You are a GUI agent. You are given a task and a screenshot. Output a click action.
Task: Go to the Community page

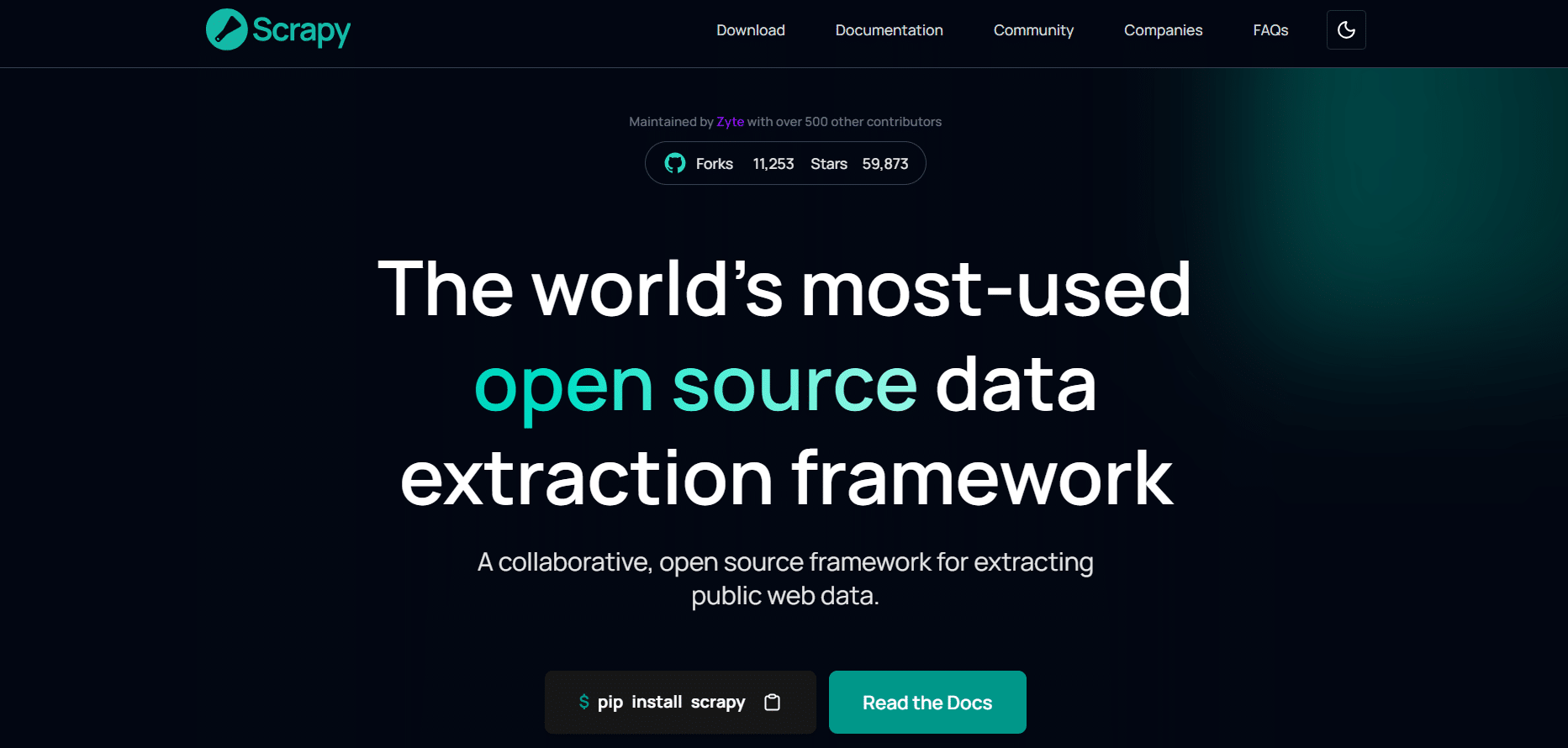tap(1033, 30)
